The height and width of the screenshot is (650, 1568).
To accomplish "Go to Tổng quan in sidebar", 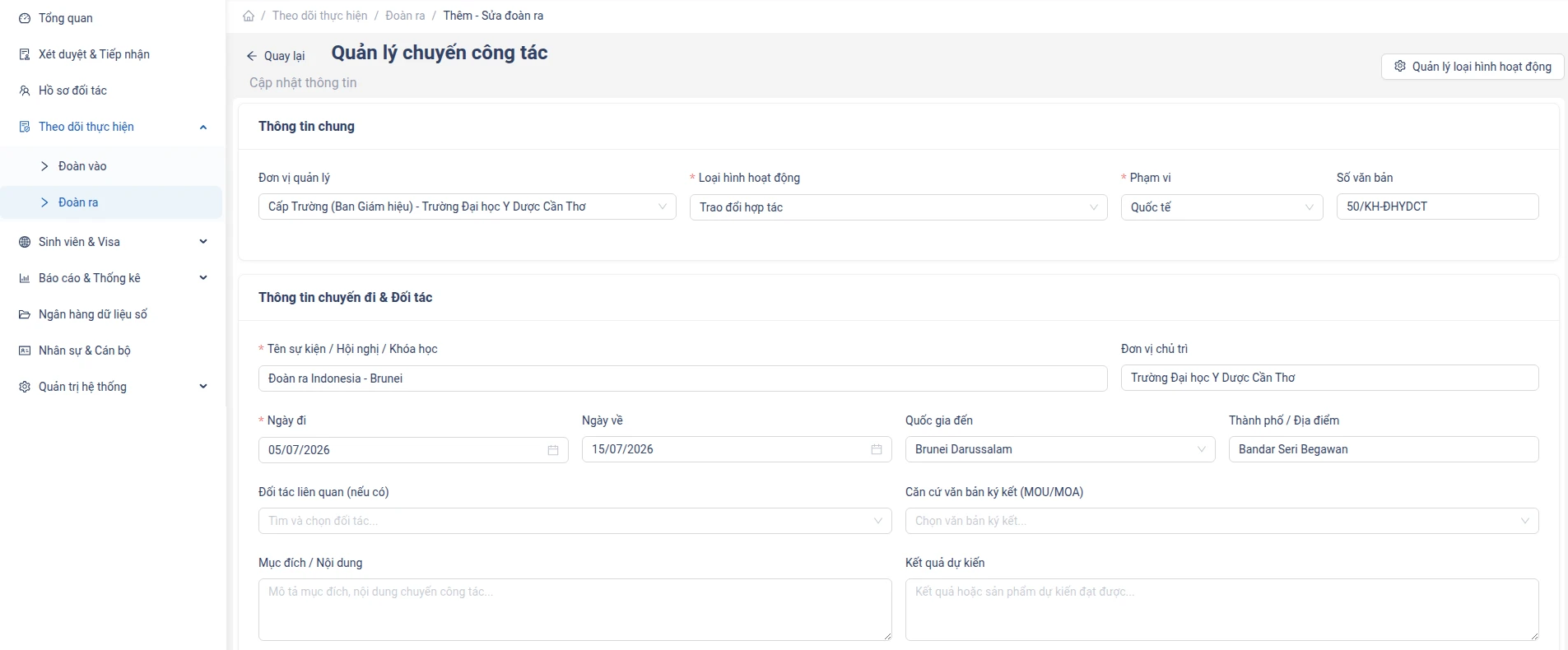I will coord(112,18).
